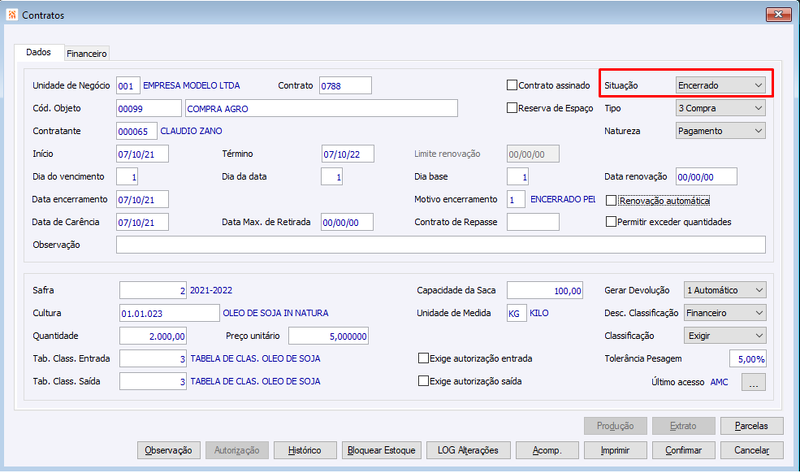Click the Contrato number field 0788
800x473 pixels.
345,86
